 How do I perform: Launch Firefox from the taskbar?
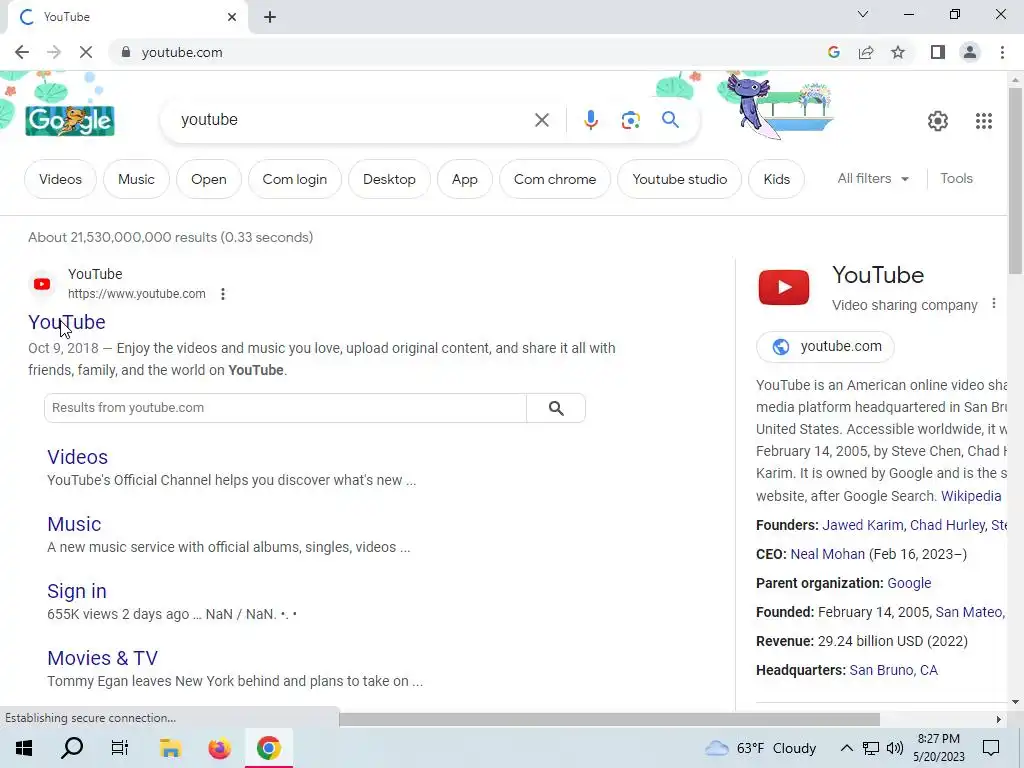pos(219,748)
